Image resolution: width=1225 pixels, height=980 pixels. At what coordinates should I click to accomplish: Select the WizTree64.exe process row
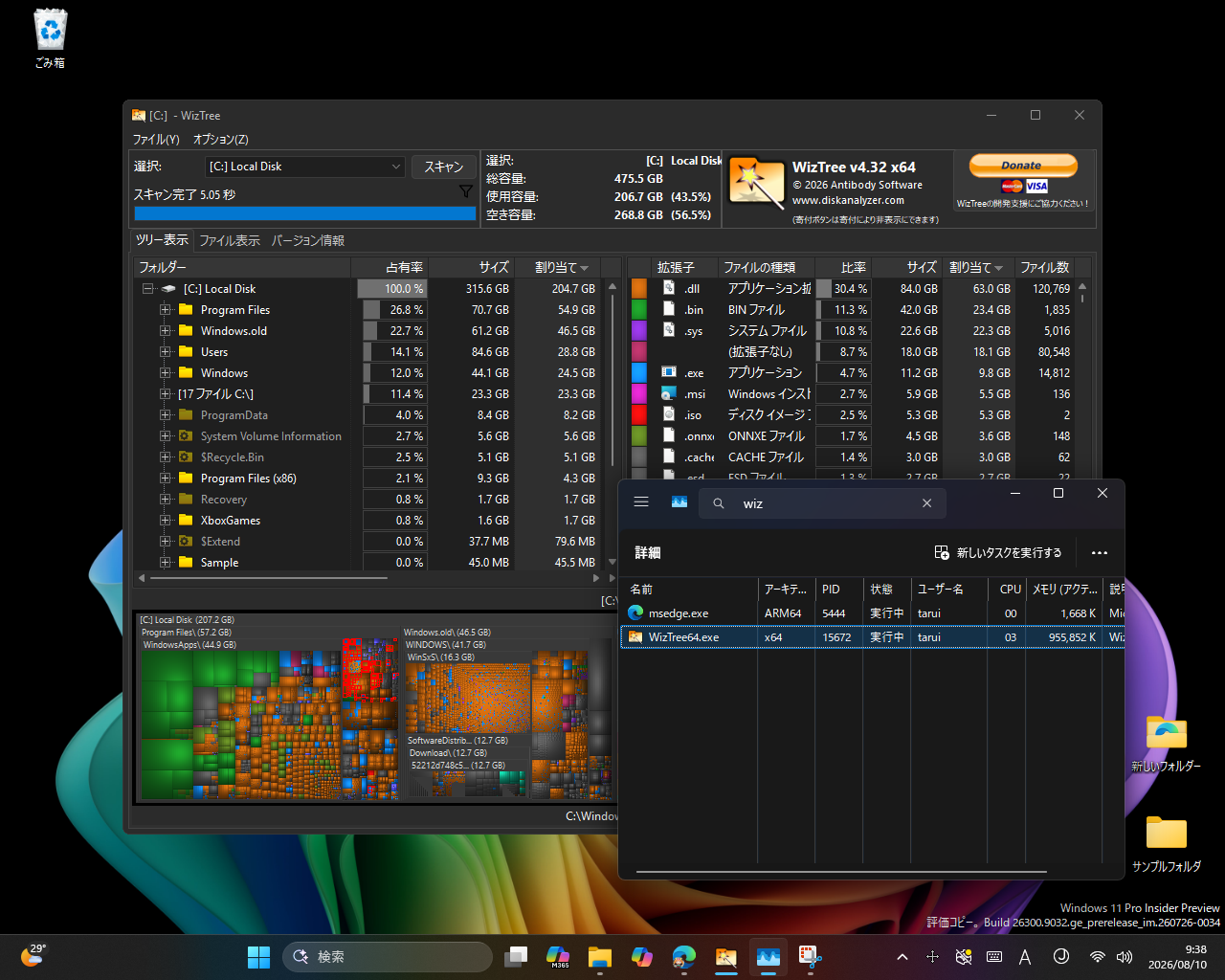(872, 637)
